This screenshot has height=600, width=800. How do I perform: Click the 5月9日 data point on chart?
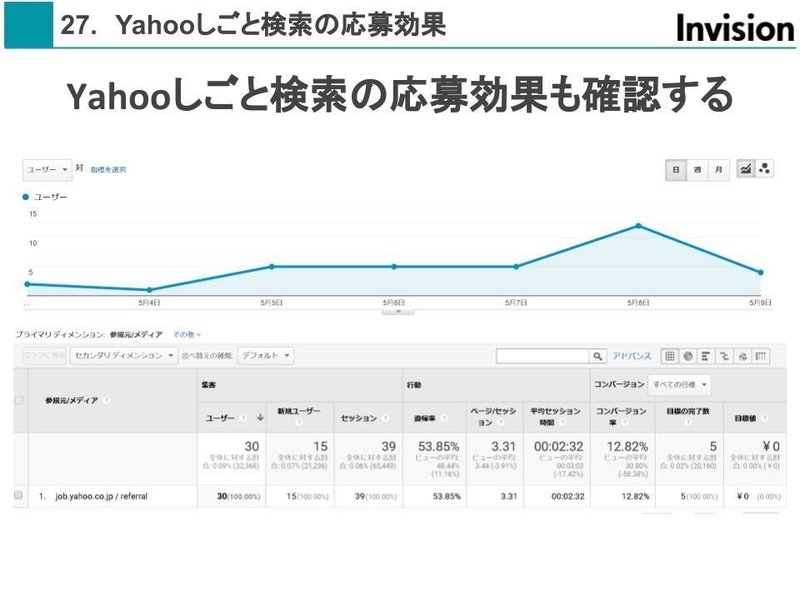click(x=760, y=272)
